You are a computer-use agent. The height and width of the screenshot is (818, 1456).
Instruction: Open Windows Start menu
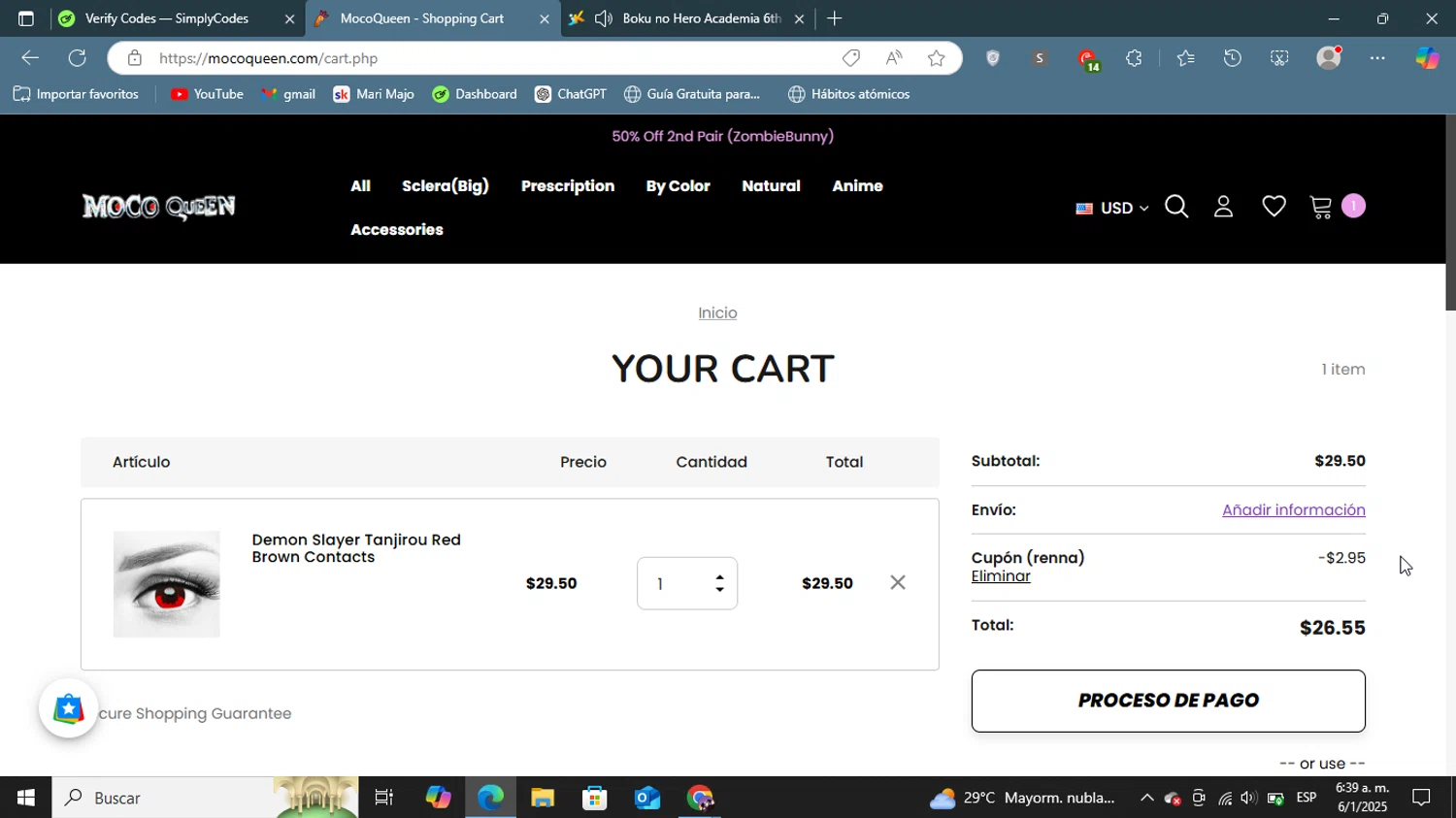[25, 798]
